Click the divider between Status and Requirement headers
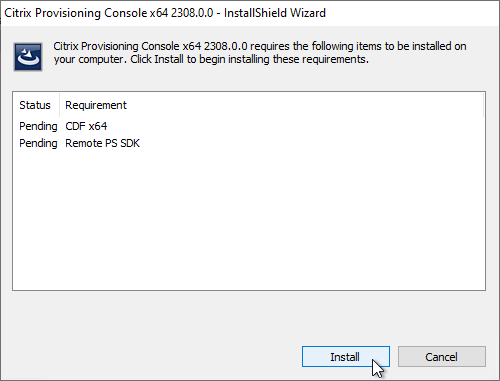Screen dimensions: 500x381 (x=60, y=105)
